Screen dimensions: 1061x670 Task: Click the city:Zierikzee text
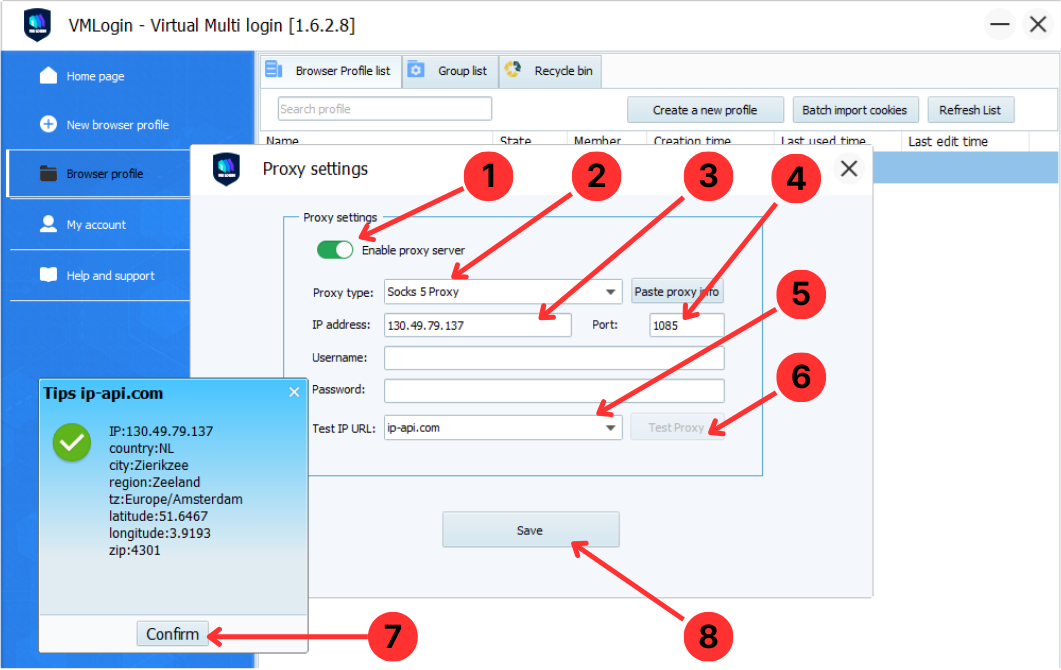point(149,465)
